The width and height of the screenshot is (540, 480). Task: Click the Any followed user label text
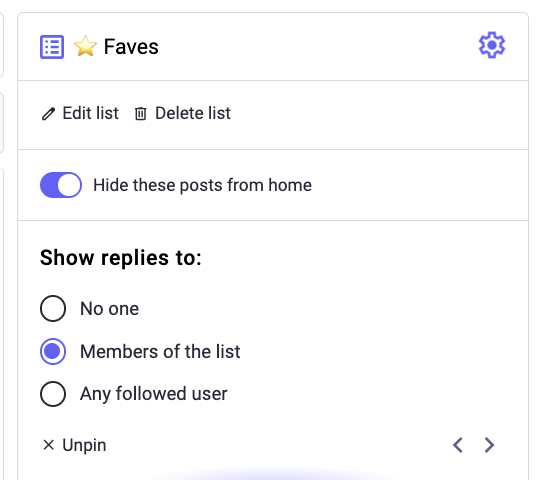[x=154, y=394]
